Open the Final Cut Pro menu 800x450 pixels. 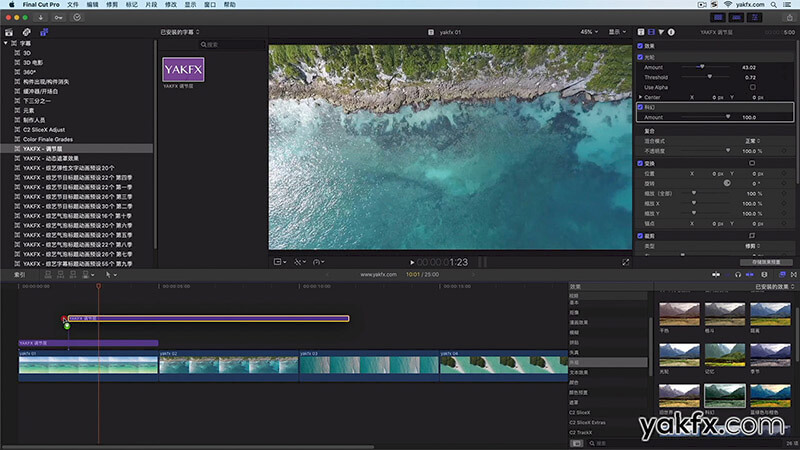41,5
